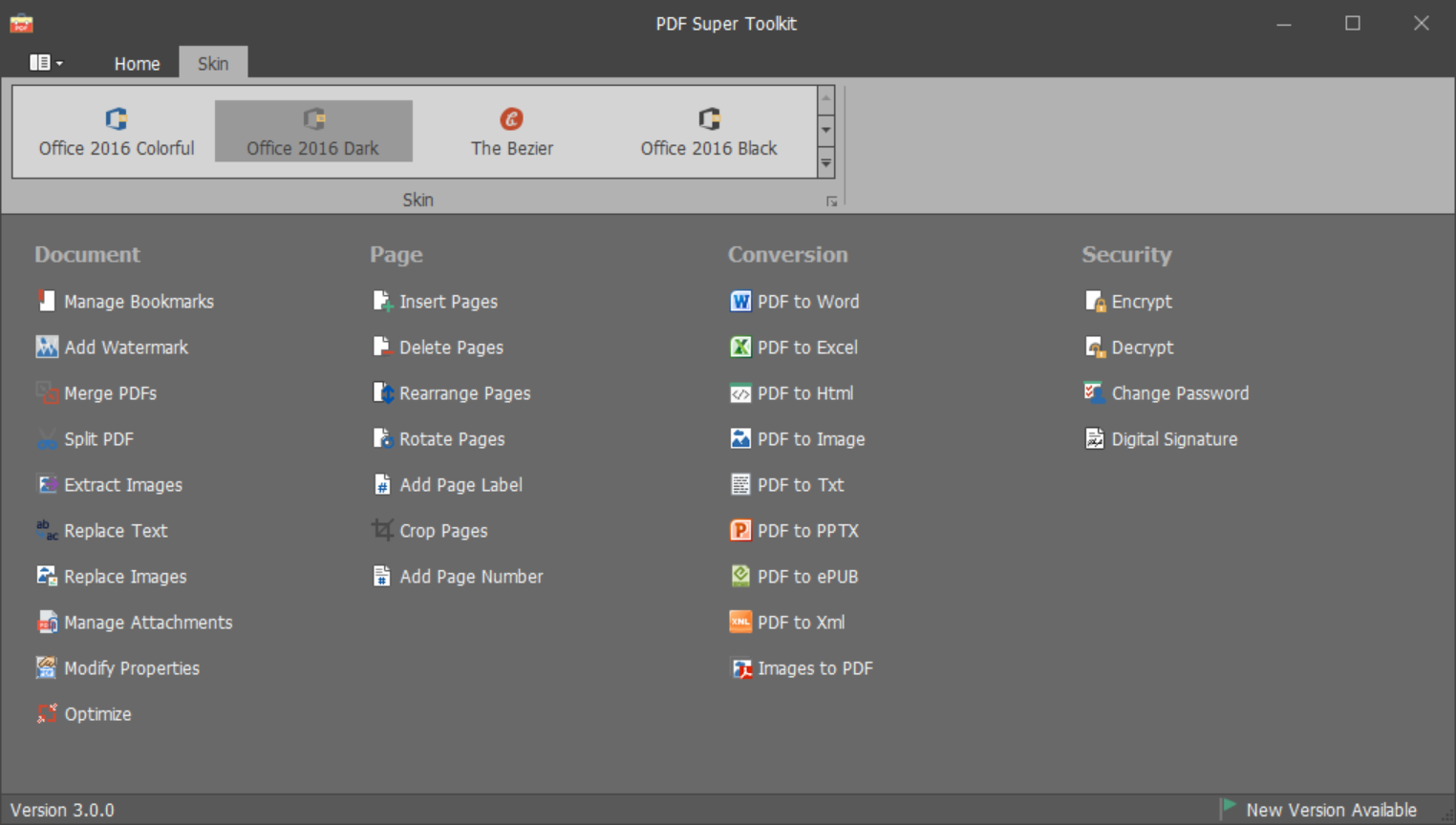
Task: Open the Crop Pages text link
Action: pos(443,531)
